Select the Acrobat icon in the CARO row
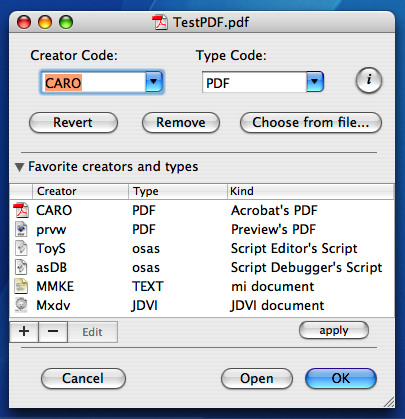405x419 pixels. click(21, 210)
